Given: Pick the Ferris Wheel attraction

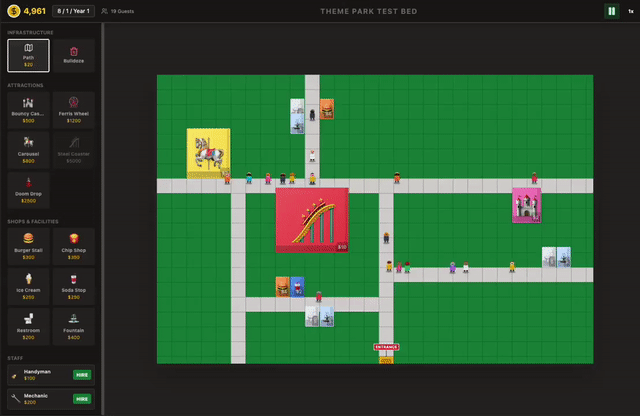Looking at the screenshot, I should pos(73,109).
